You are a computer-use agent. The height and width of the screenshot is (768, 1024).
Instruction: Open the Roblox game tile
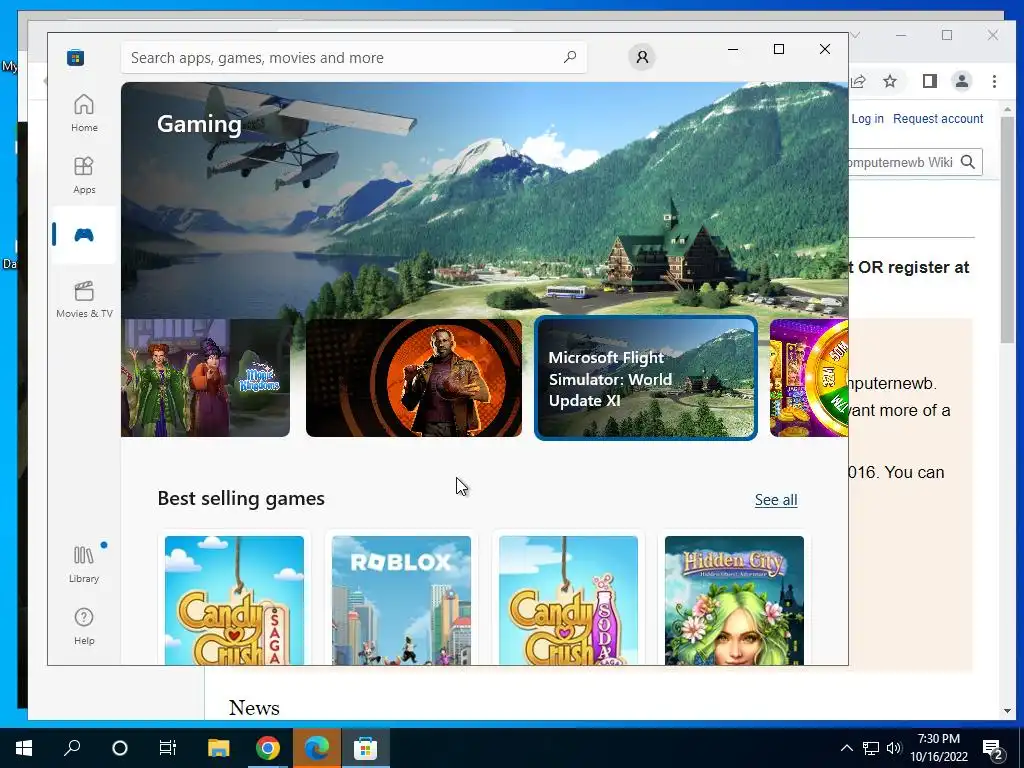tap(402, 600)
